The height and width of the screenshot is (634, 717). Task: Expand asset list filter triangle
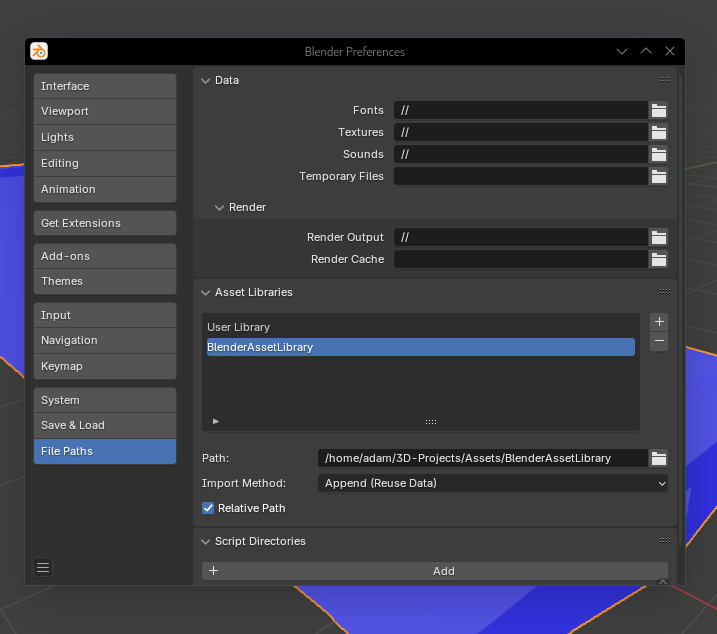point(216,421)
